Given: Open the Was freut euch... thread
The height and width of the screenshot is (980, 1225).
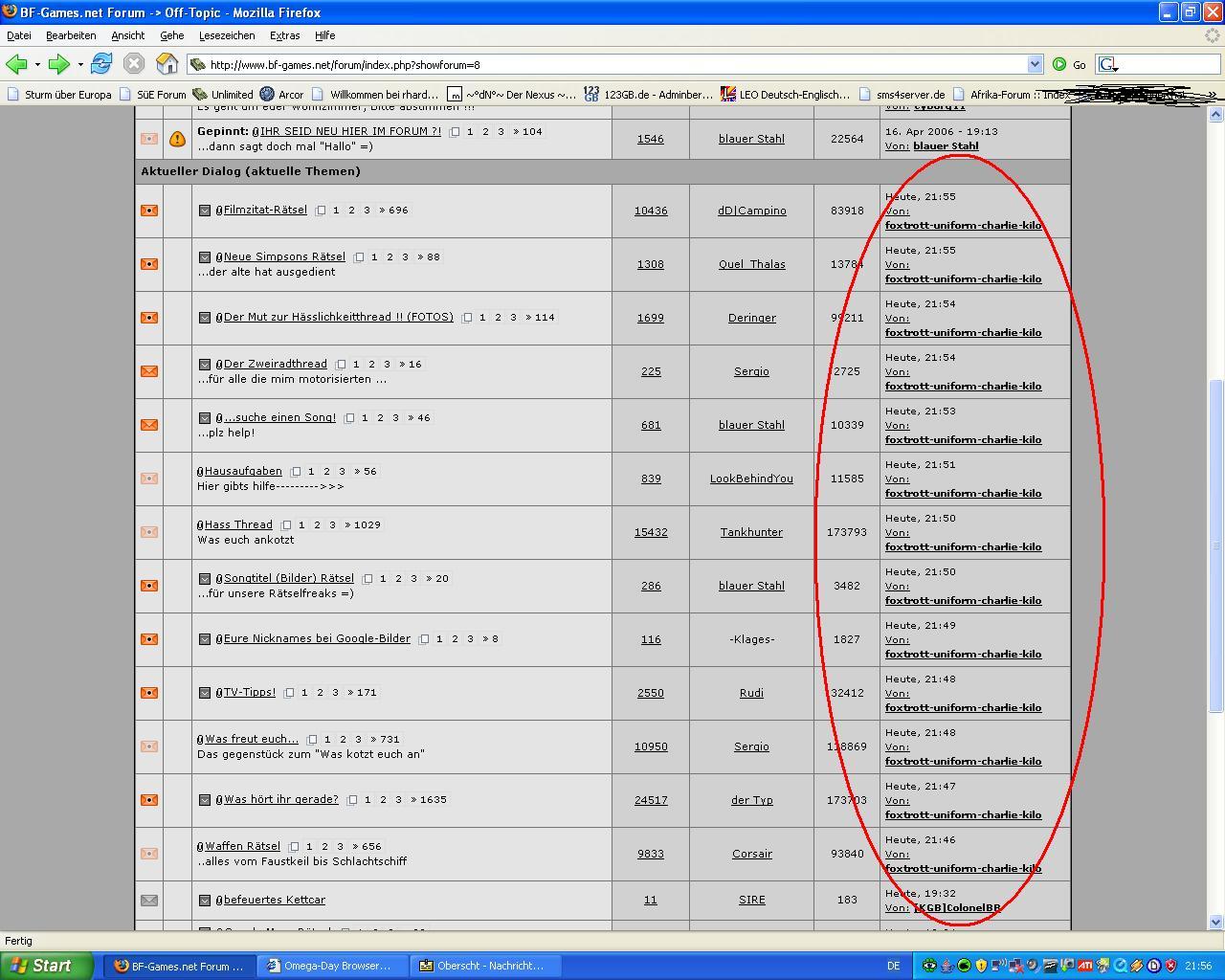Looking at the screenshot, I should click(252, 739).
